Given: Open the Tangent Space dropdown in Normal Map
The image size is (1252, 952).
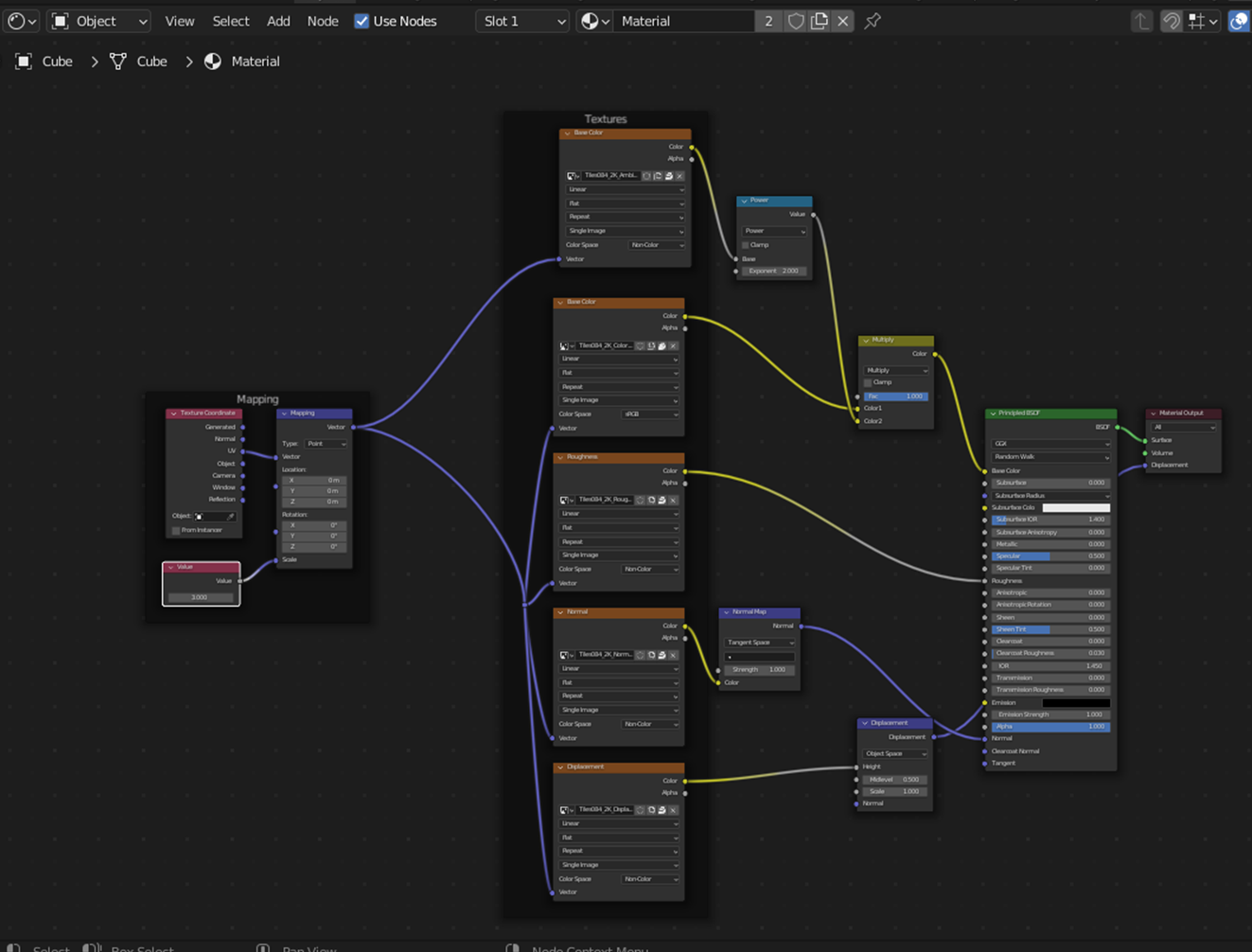Looking at the screenshot, I should click(760, 643).
